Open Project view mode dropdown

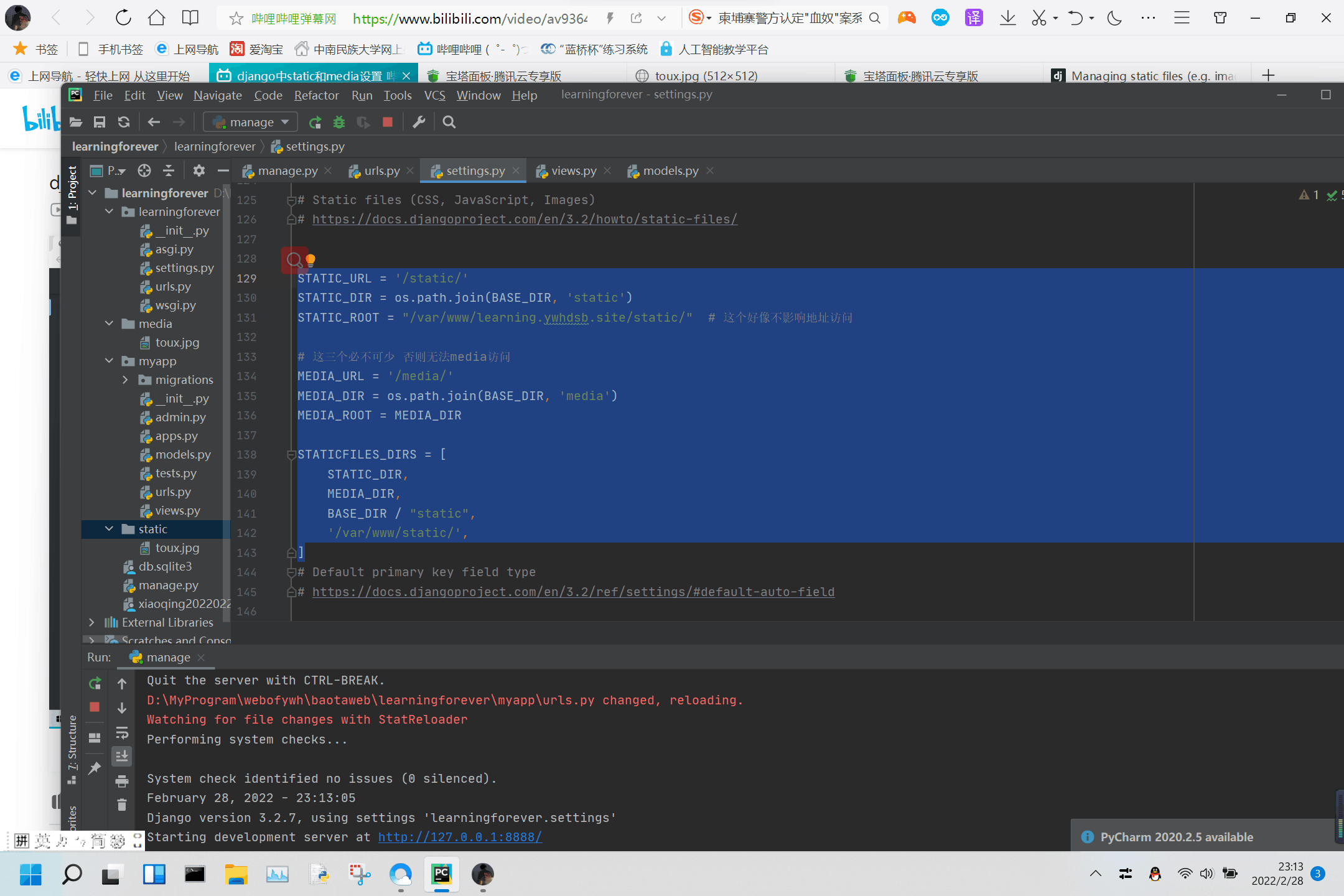pyautogui.click(x=109, y=170)
